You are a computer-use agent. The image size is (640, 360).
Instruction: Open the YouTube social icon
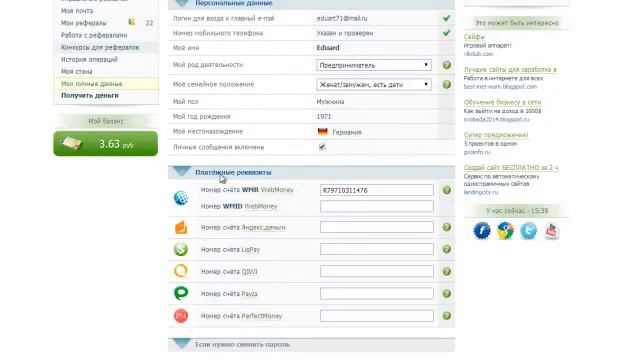(551, 231)
